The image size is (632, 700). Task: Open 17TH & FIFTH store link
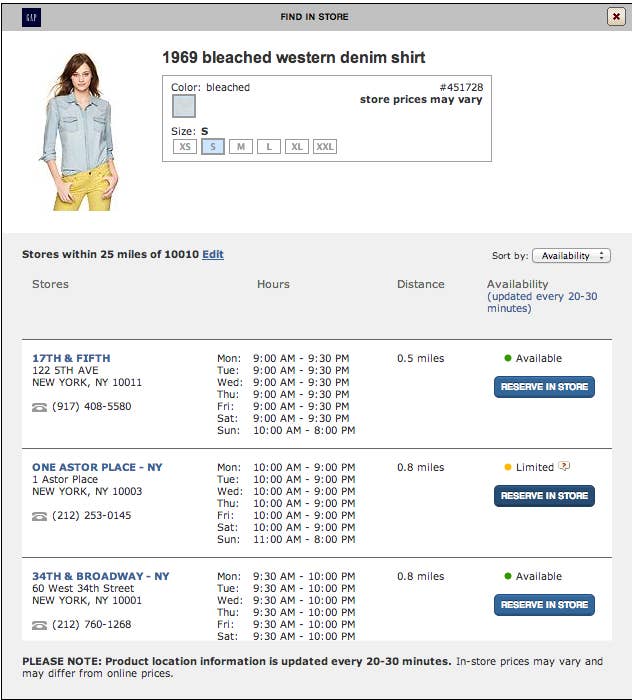(x=71, y=358)
